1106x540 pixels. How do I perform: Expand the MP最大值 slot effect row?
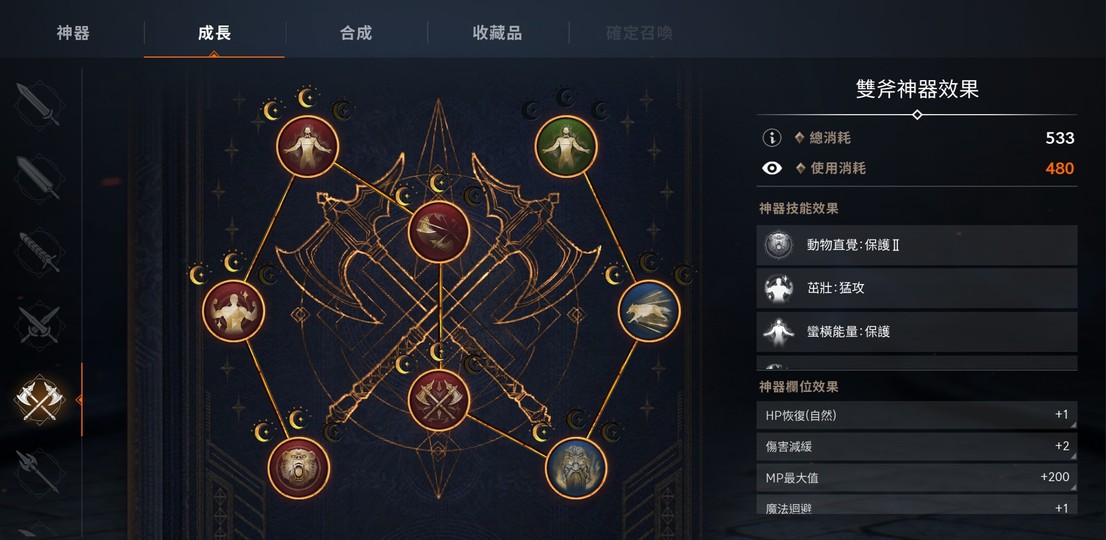(x=916, y=477)
